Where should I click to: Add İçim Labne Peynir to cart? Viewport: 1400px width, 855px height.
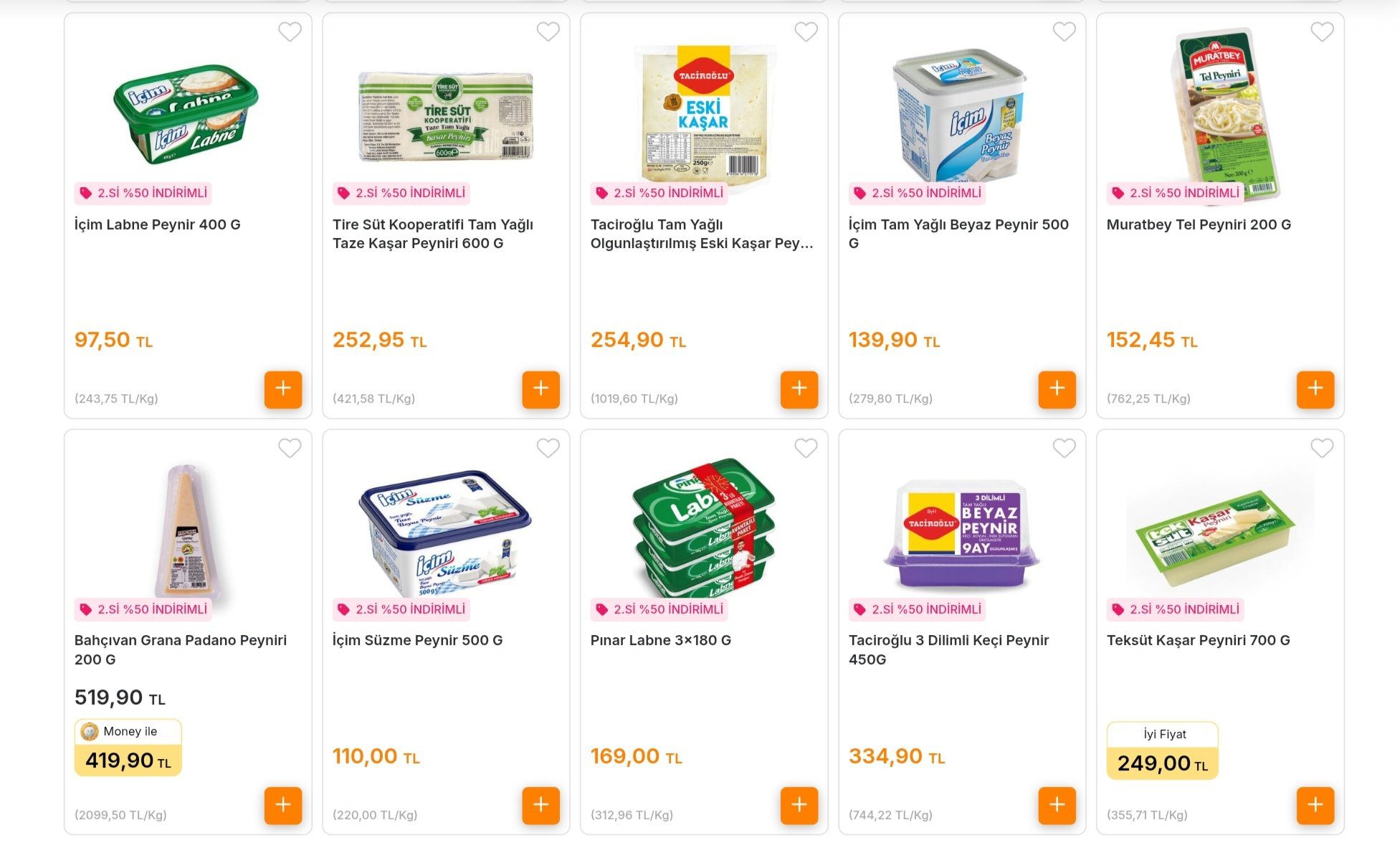click(x=283, y=389)
